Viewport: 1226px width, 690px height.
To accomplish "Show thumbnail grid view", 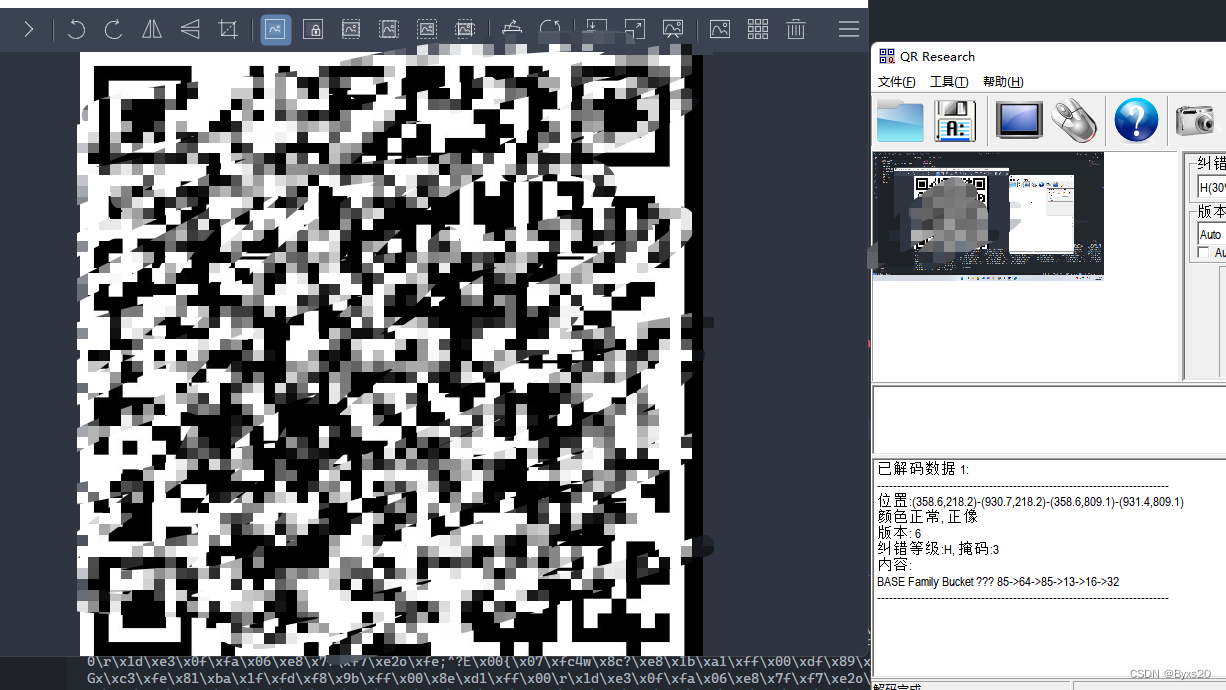I will pyautogui.click(x=758, y=30).
